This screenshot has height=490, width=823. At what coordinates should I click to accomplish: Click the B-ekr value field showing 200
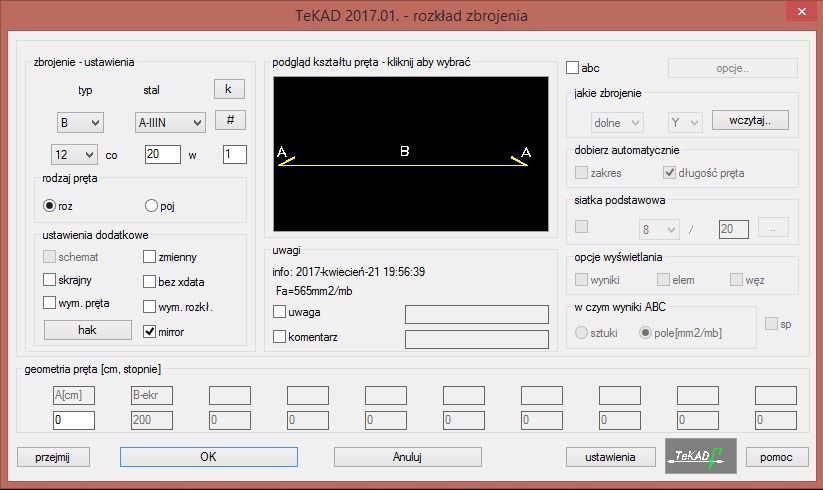tap(152, 420)
